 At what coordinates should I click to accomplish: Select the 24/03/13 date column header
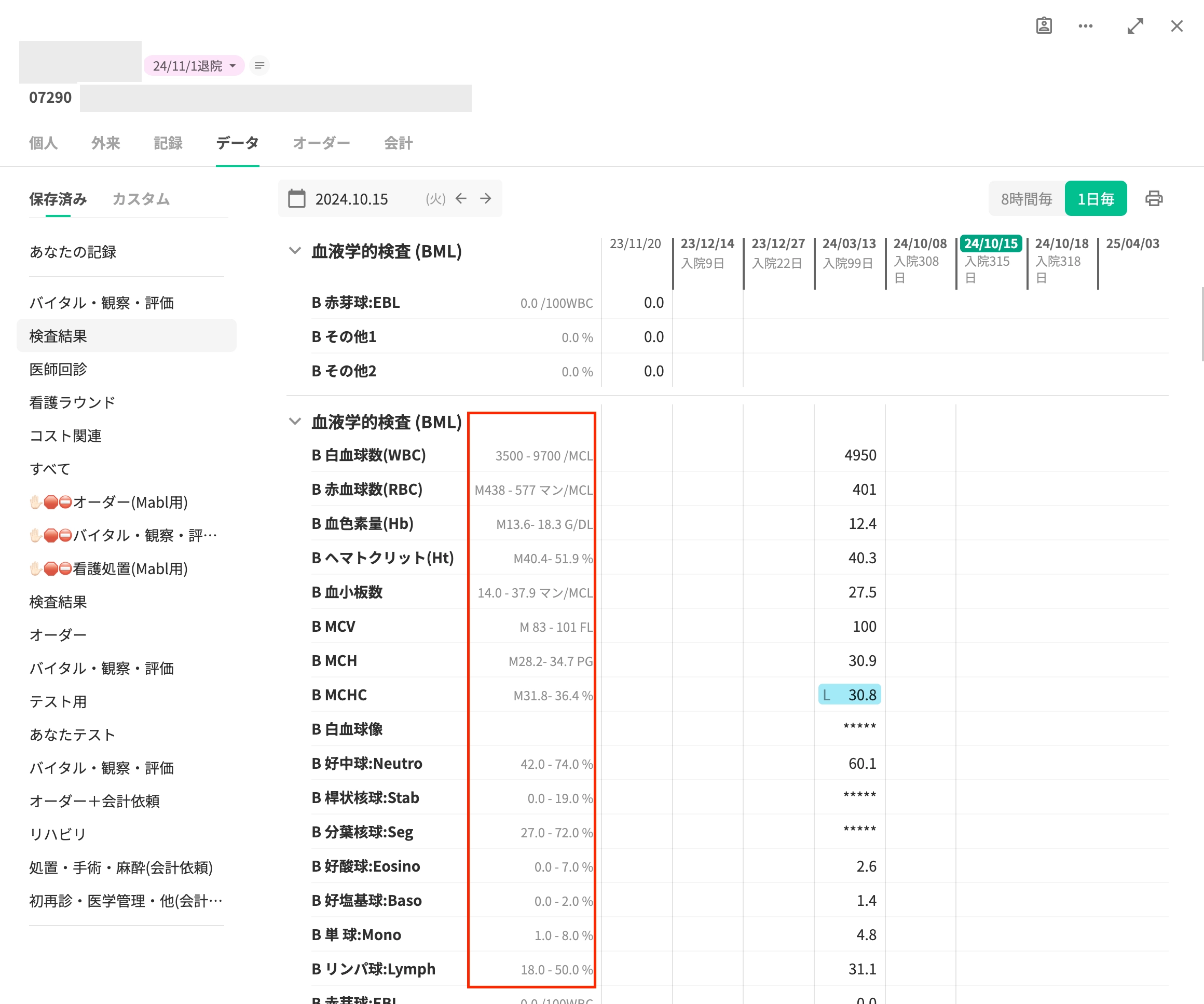(849, 243)
